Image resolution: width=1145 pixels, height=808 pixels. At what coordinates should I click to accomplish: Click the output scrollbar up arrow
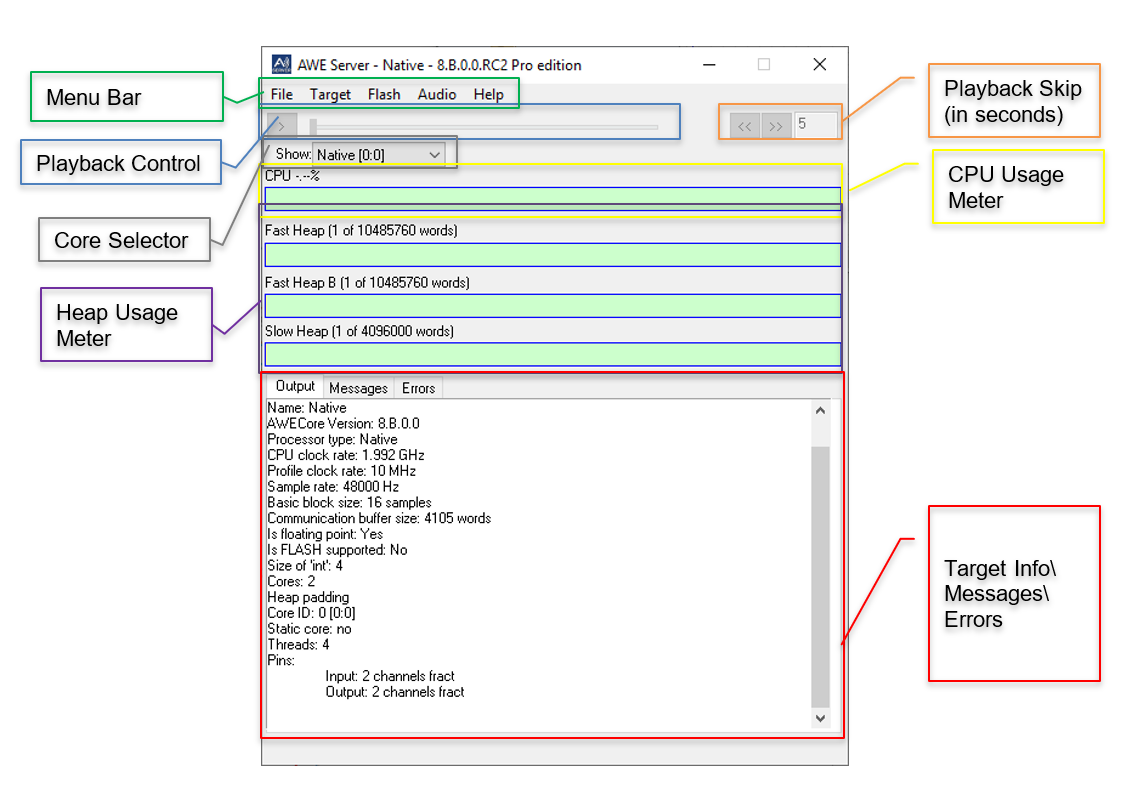pos(820,409)
